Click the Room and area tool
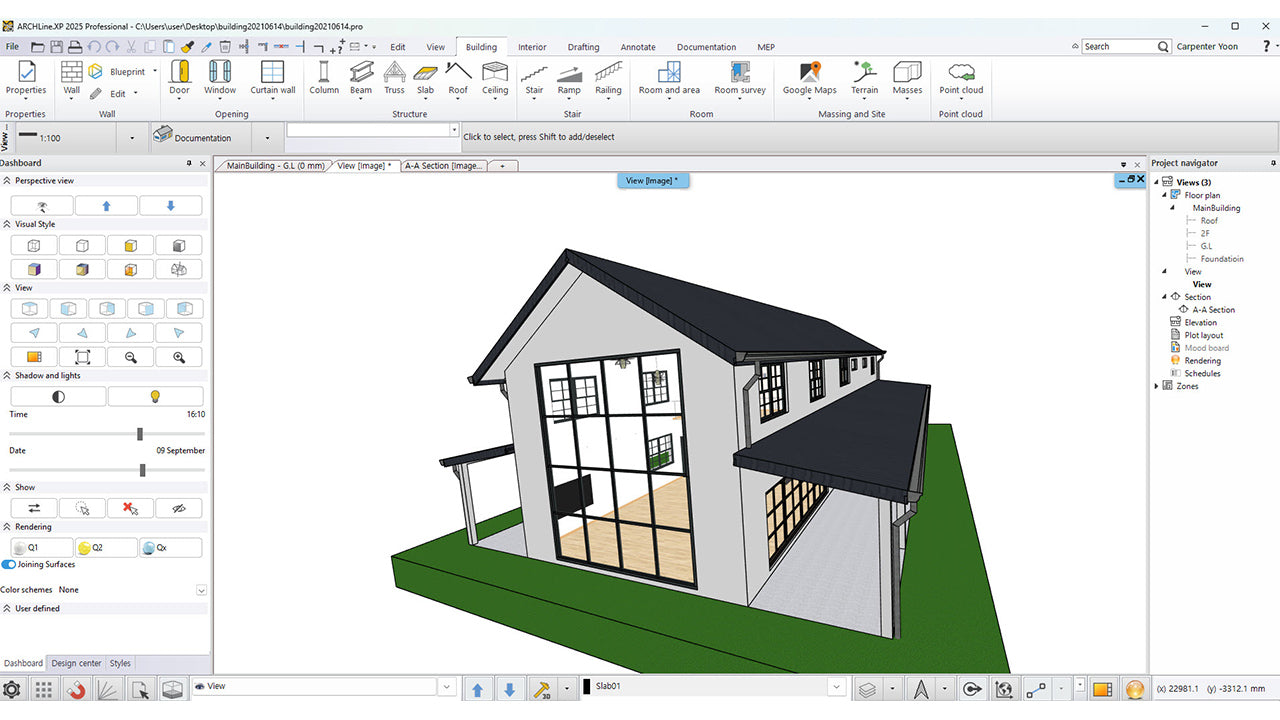Viewport: 1280px width, 720px height. [669, 77]
